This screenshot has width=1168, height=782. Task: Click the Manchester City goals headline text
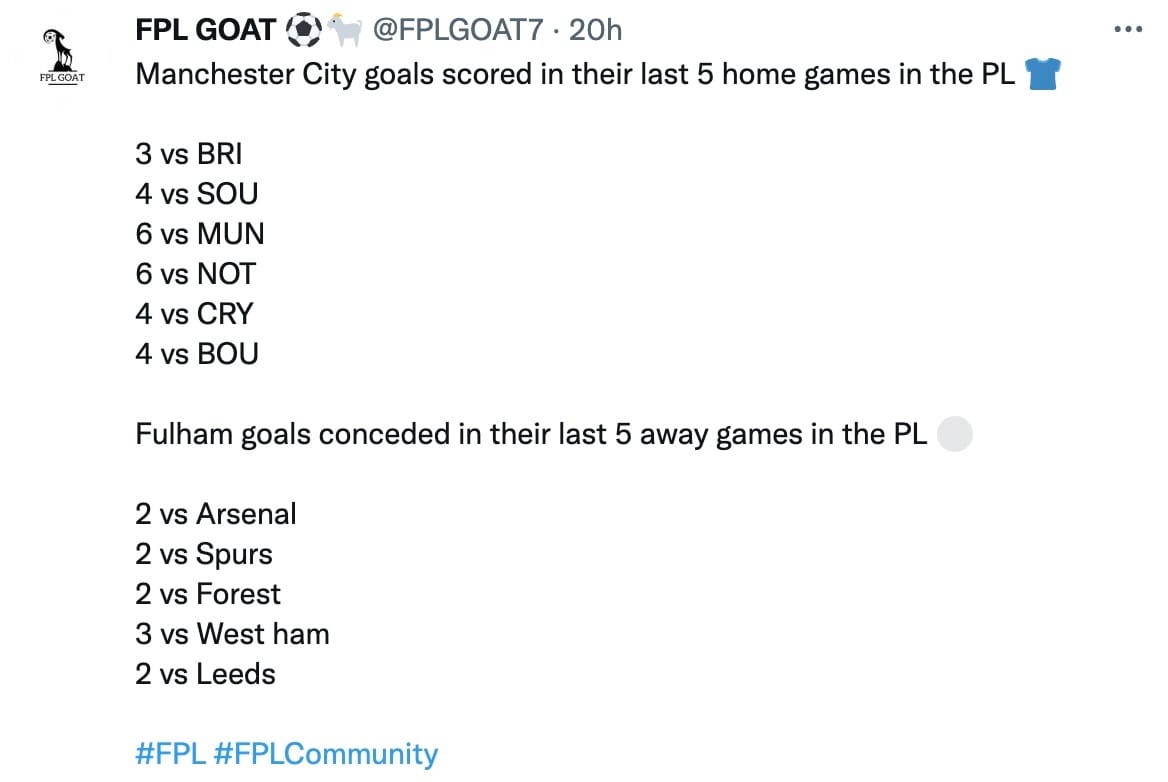[x=575, y=74]
